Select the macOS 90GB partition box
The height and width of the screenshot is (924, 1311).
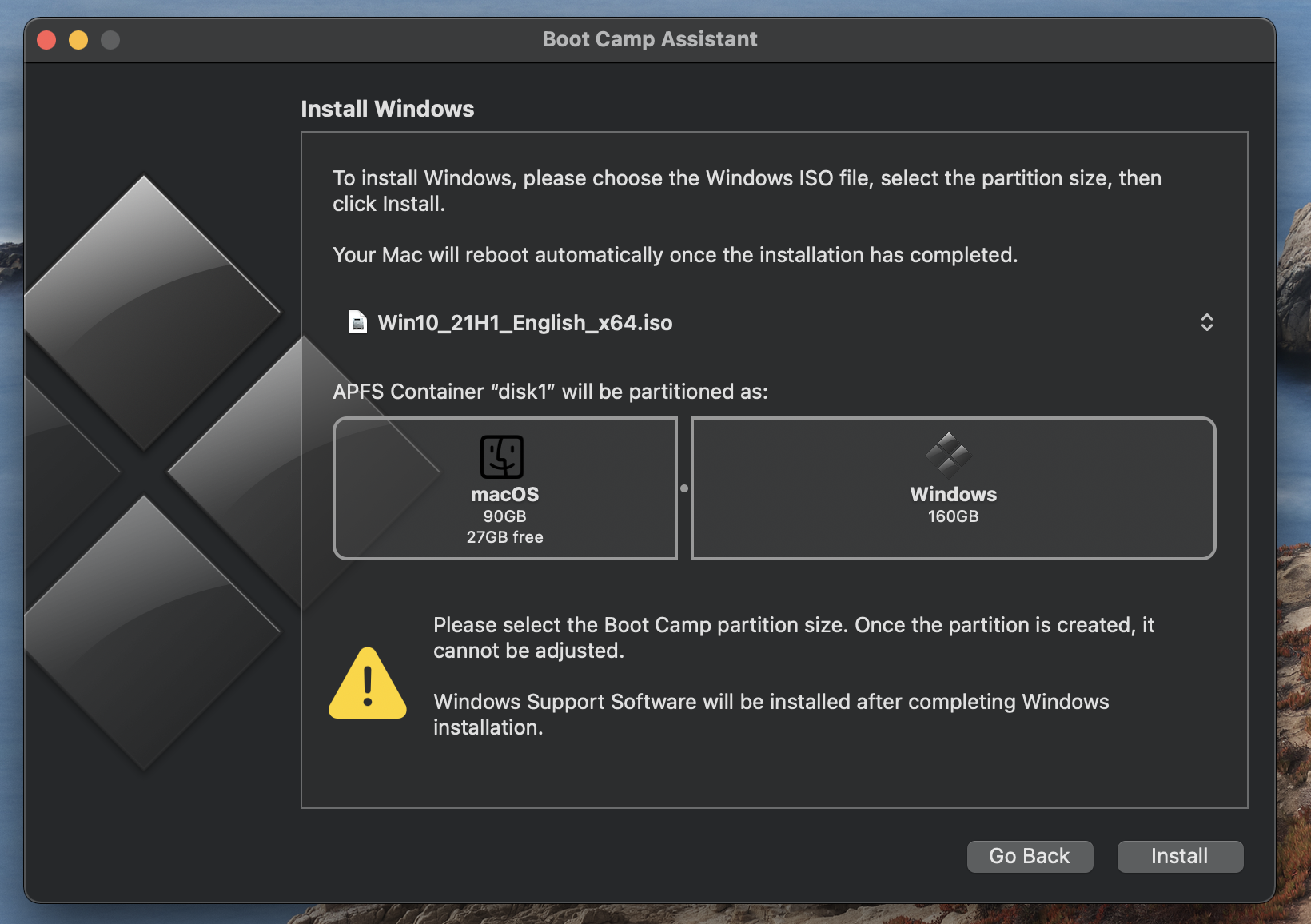[505, 488]
